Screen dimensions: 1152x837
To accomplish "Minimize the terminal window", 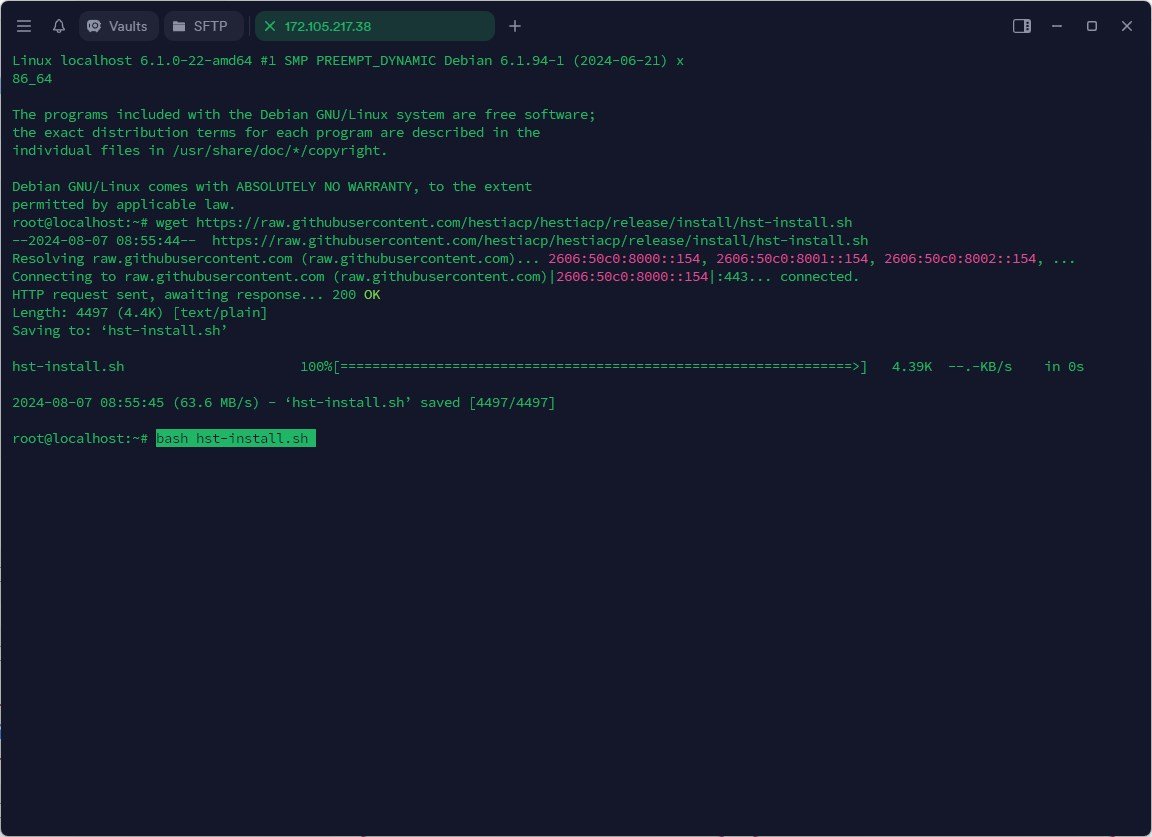I will (1056, 26).
